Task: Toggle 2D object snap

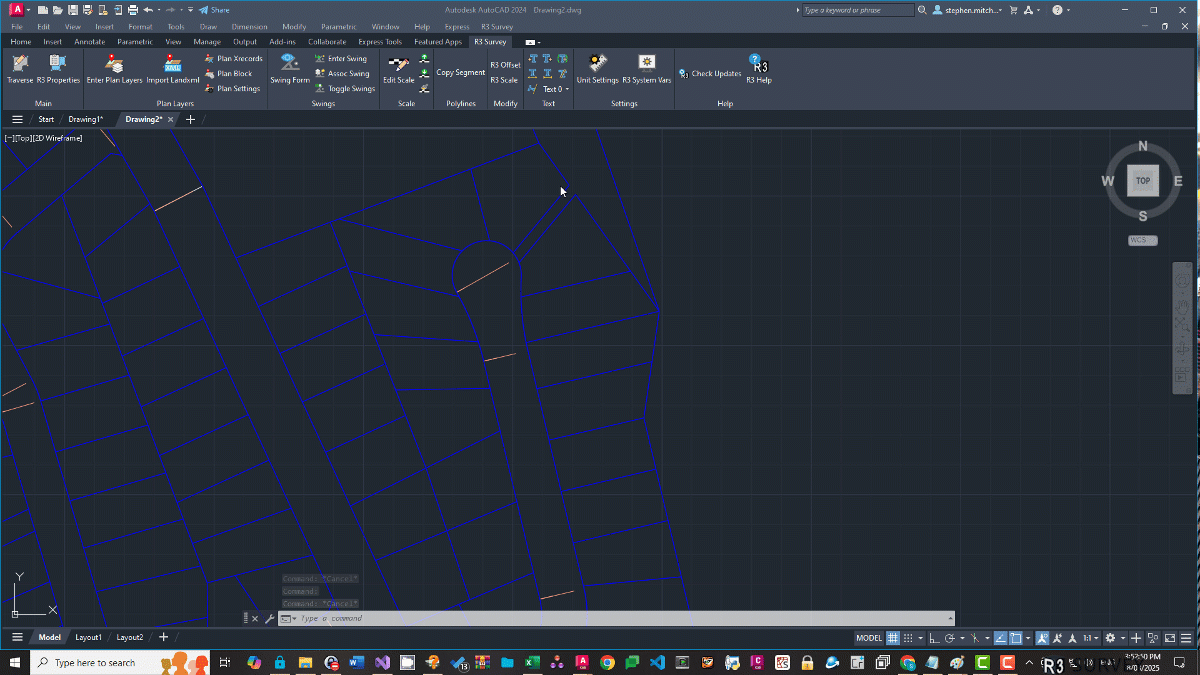Action: 1016,638
